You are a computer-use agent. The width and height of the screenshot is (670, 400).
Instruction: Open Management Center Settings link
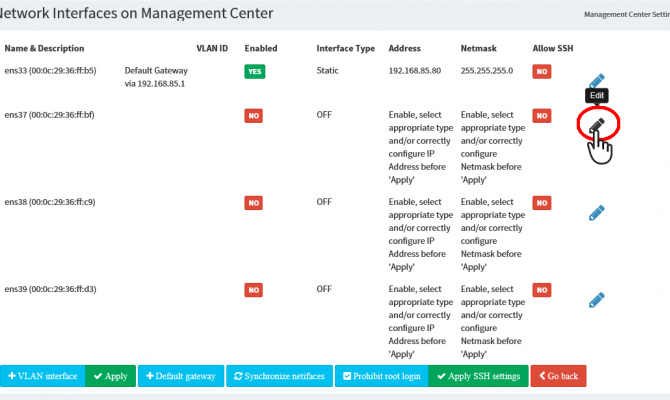(626, 16)
